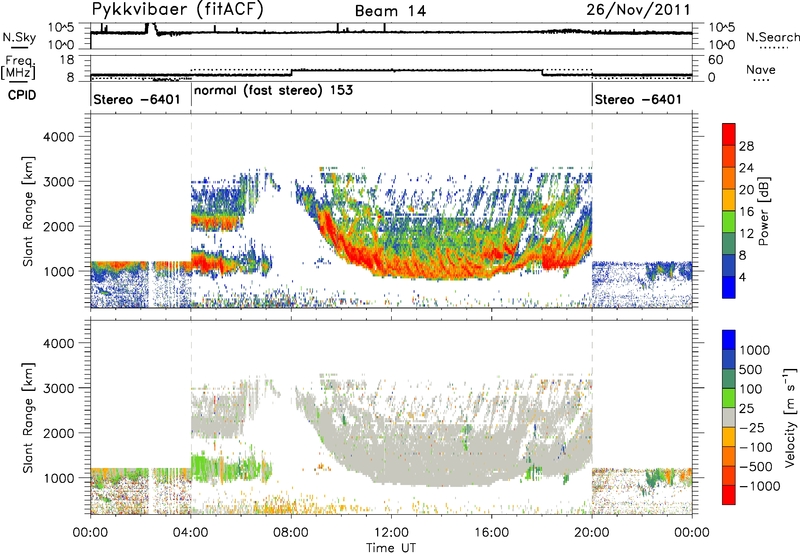Pick the red top segment of the Power colorbar
This screenshot has width=800, height=554.
point(729,135)
